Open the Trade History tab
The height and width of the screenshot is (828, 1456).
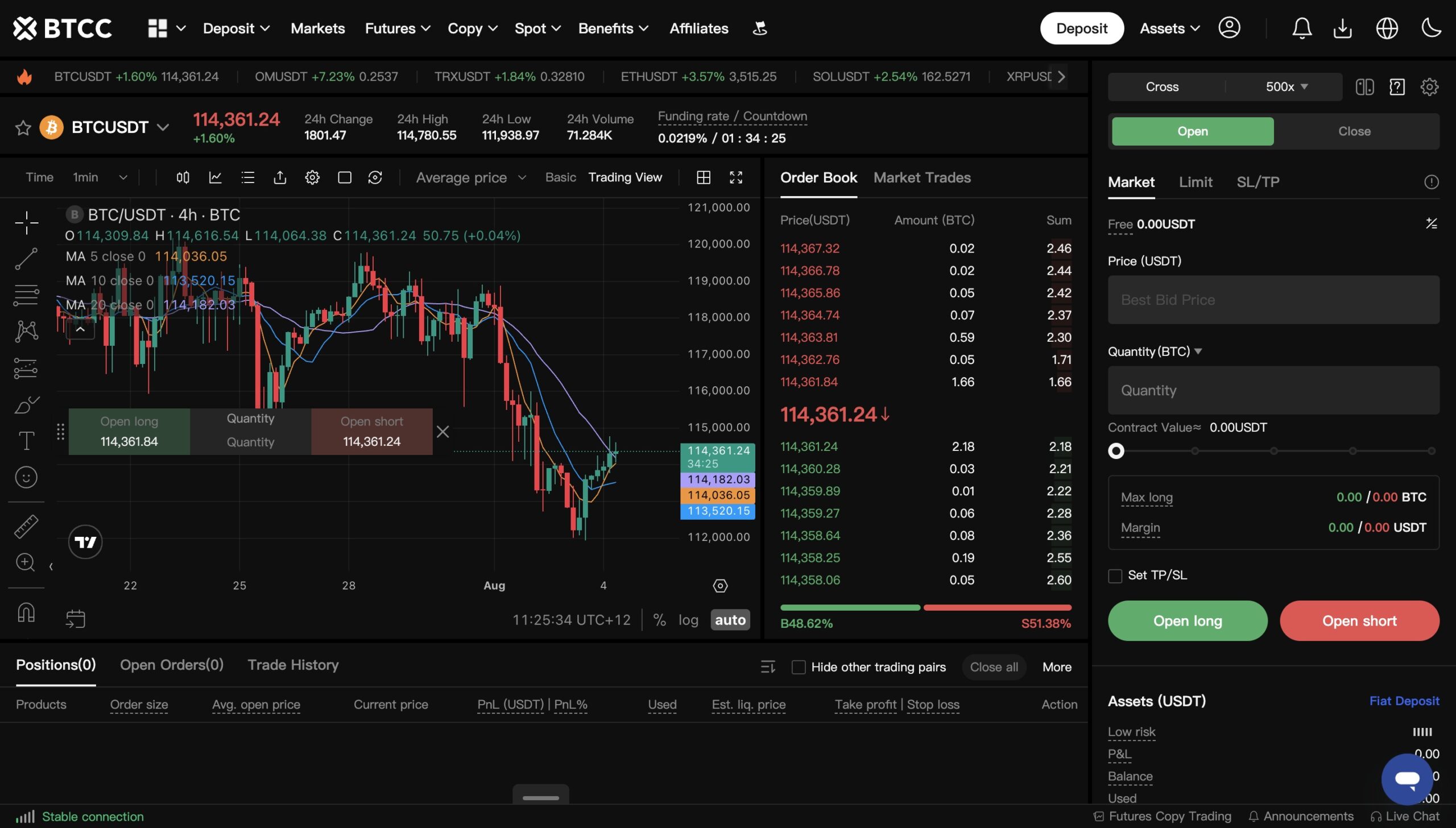[293, 665]
